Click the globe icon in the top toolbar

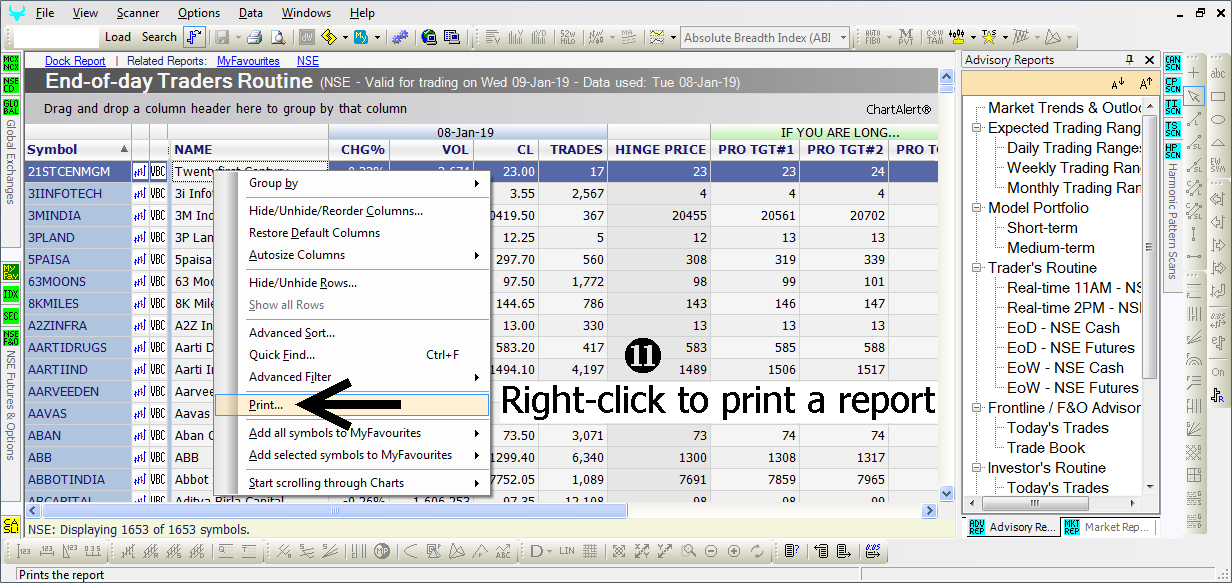point(429,37)
